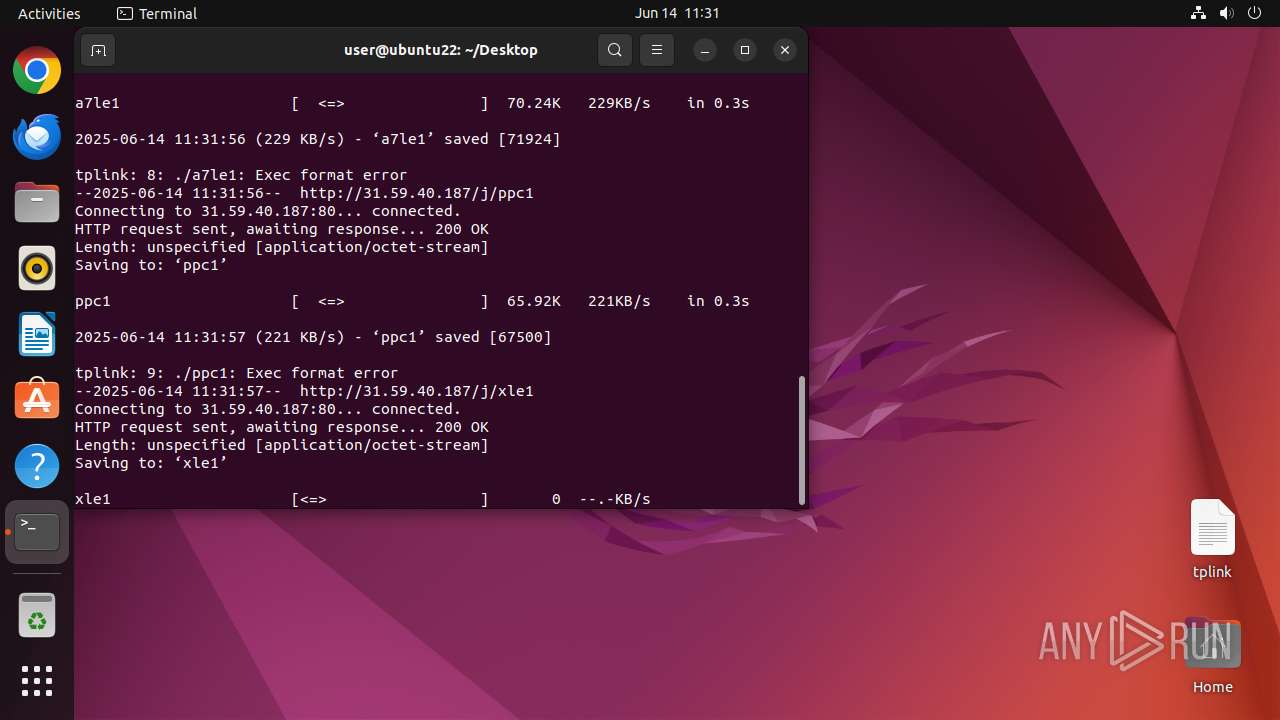Open the Help application
This screenshot has height=720, width=1280.
[37, 466]
